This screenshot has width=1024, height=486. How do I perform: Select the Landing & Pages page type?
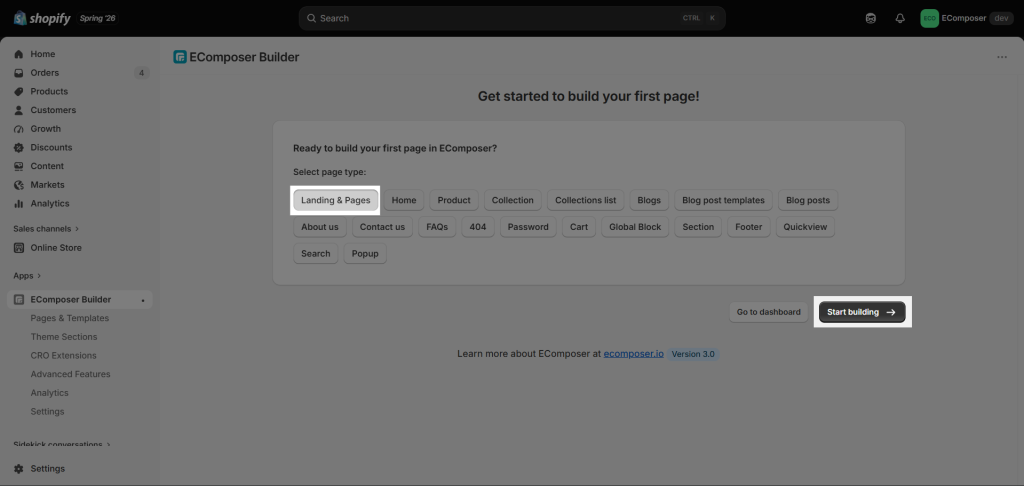(336, 201)
